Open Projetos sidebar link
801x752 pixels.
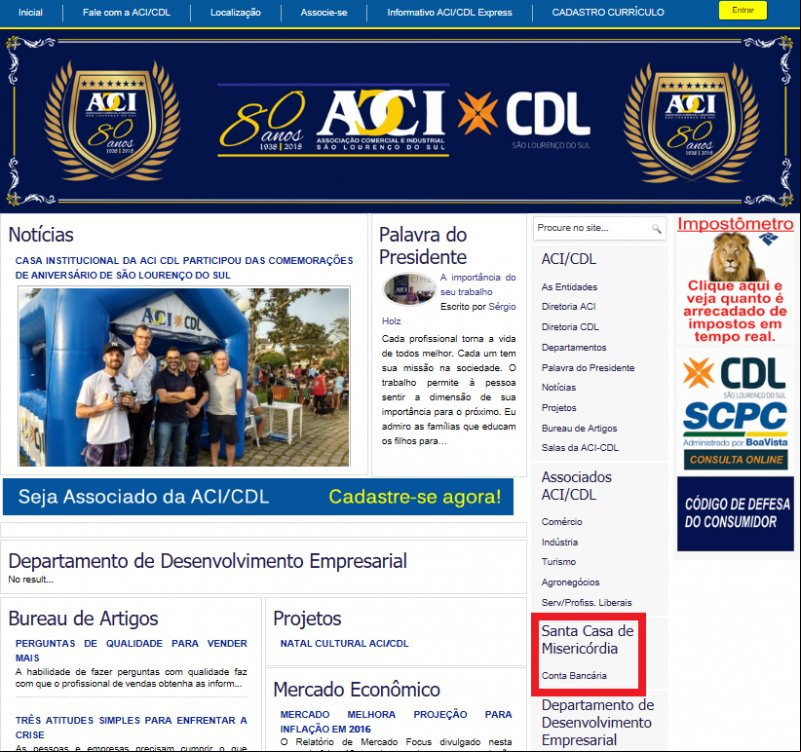[559, 408]
